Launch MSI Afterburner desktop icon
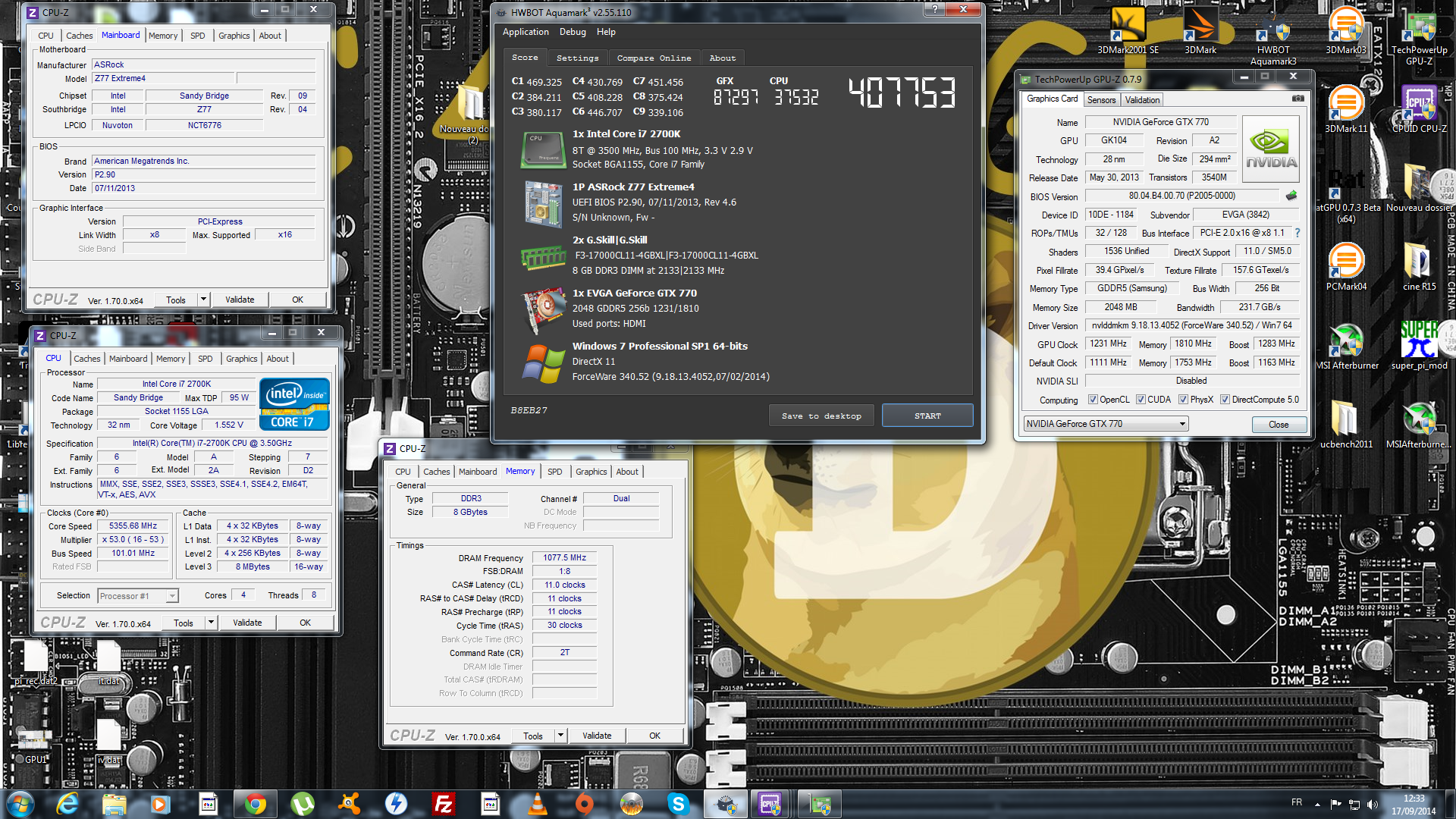The width and height of the screenshot is (1456, 819). 1347,345
